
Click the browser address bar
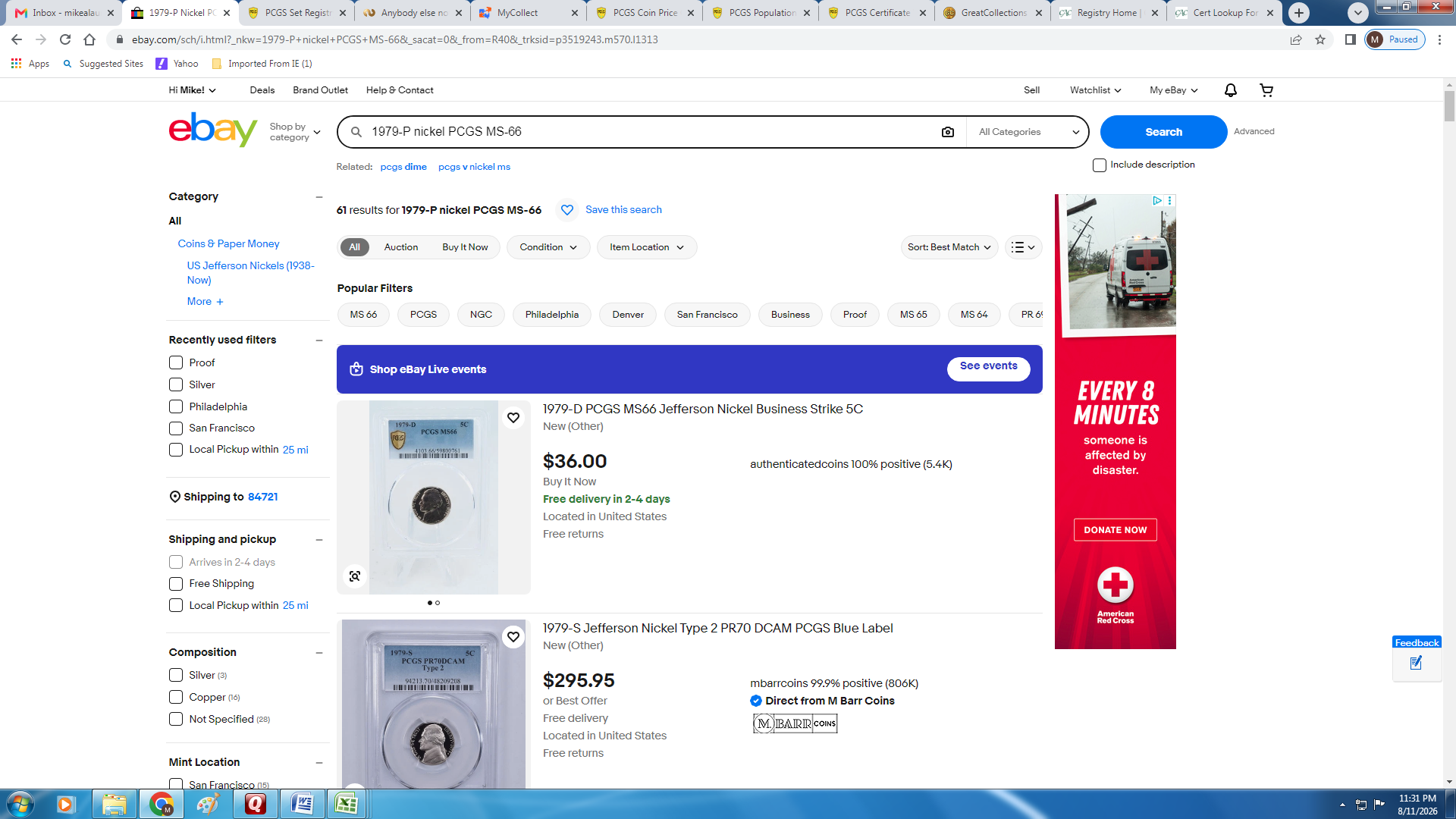point(705,39)
